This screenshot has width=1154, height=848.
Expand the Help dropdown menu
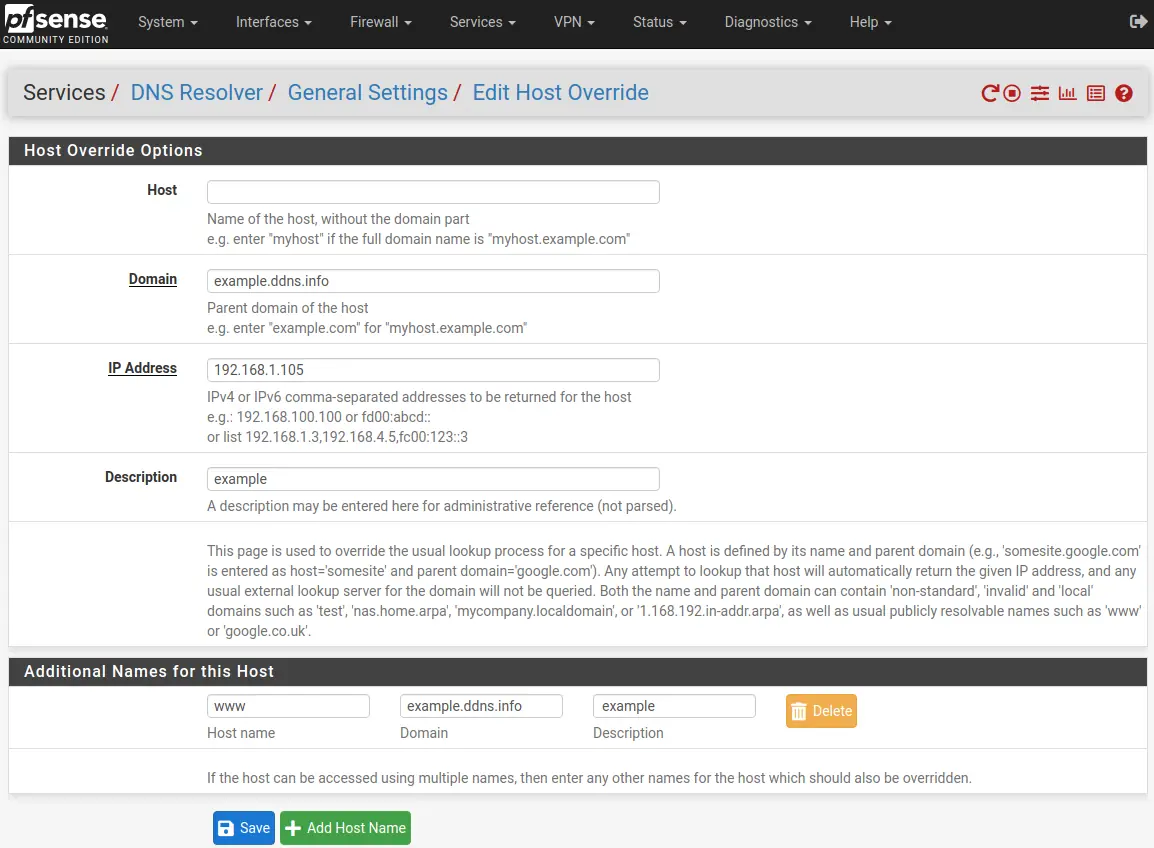point(871,22)
